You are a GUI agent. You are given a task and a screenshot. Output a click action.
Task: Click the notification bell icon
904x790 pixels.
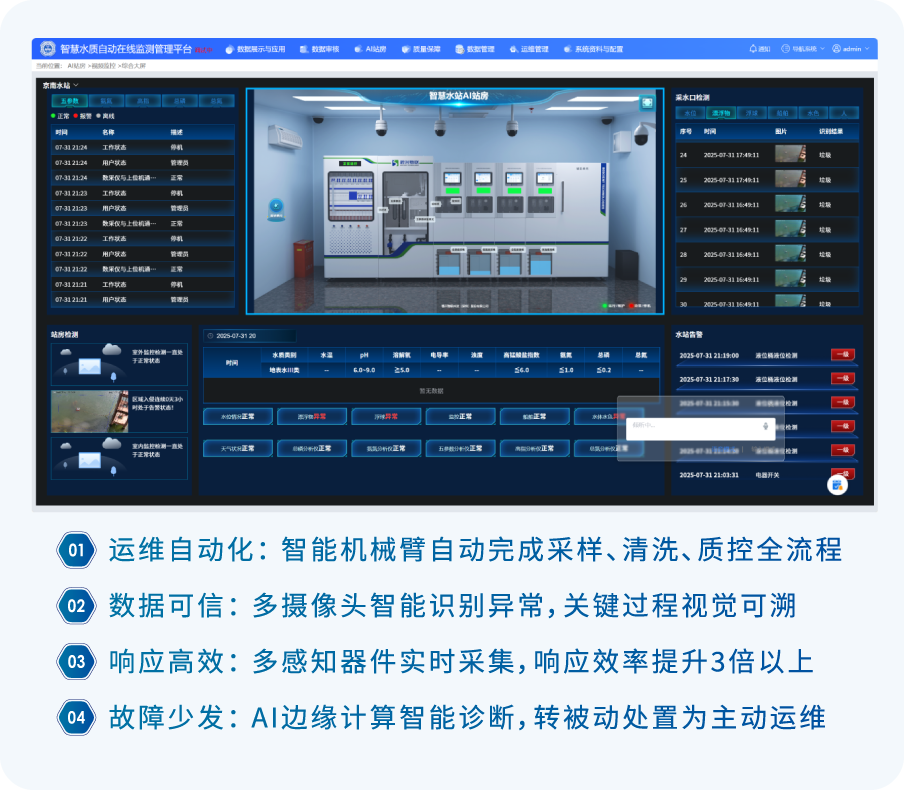[x=753, y=48]
